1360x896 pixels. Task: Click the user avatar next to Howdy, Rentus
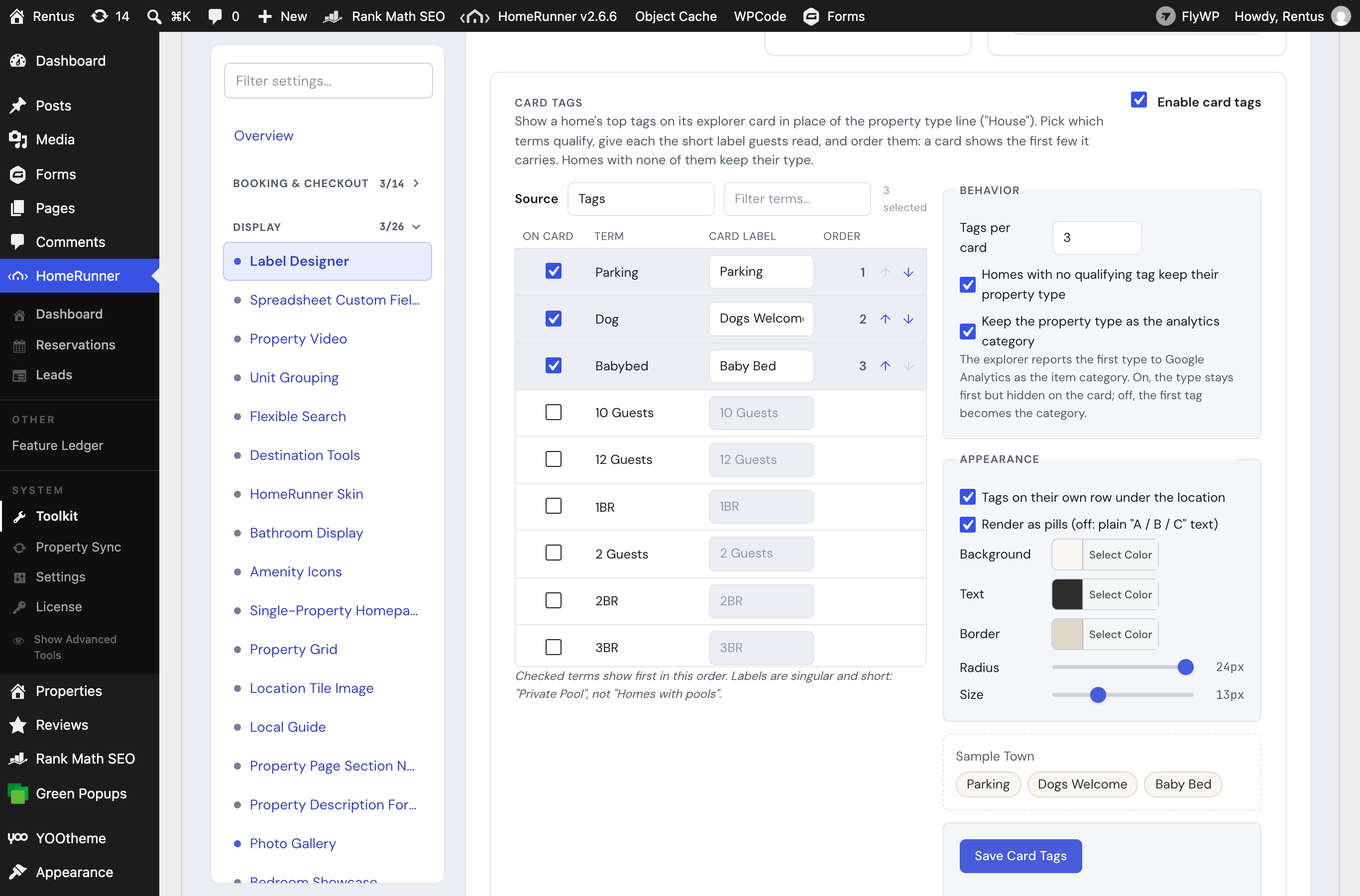1340,16
